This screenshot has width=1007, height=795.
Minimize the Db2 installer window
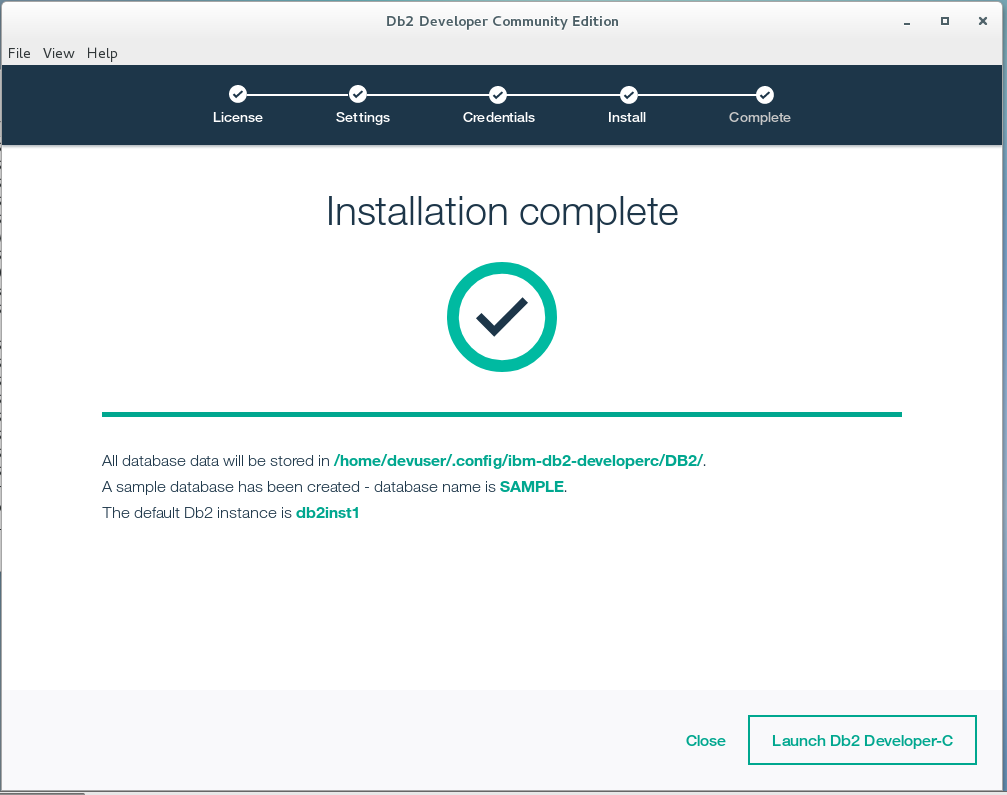coord(907,21)
